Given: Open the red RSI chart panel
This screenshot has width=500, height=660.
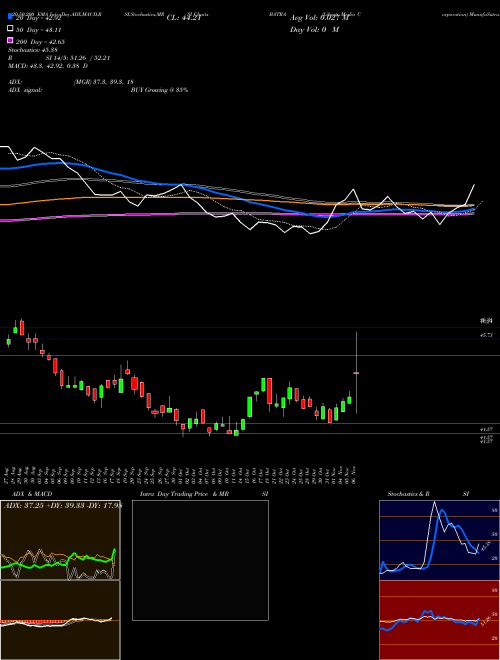Looking at the screenshot, I should pos(439,620).
